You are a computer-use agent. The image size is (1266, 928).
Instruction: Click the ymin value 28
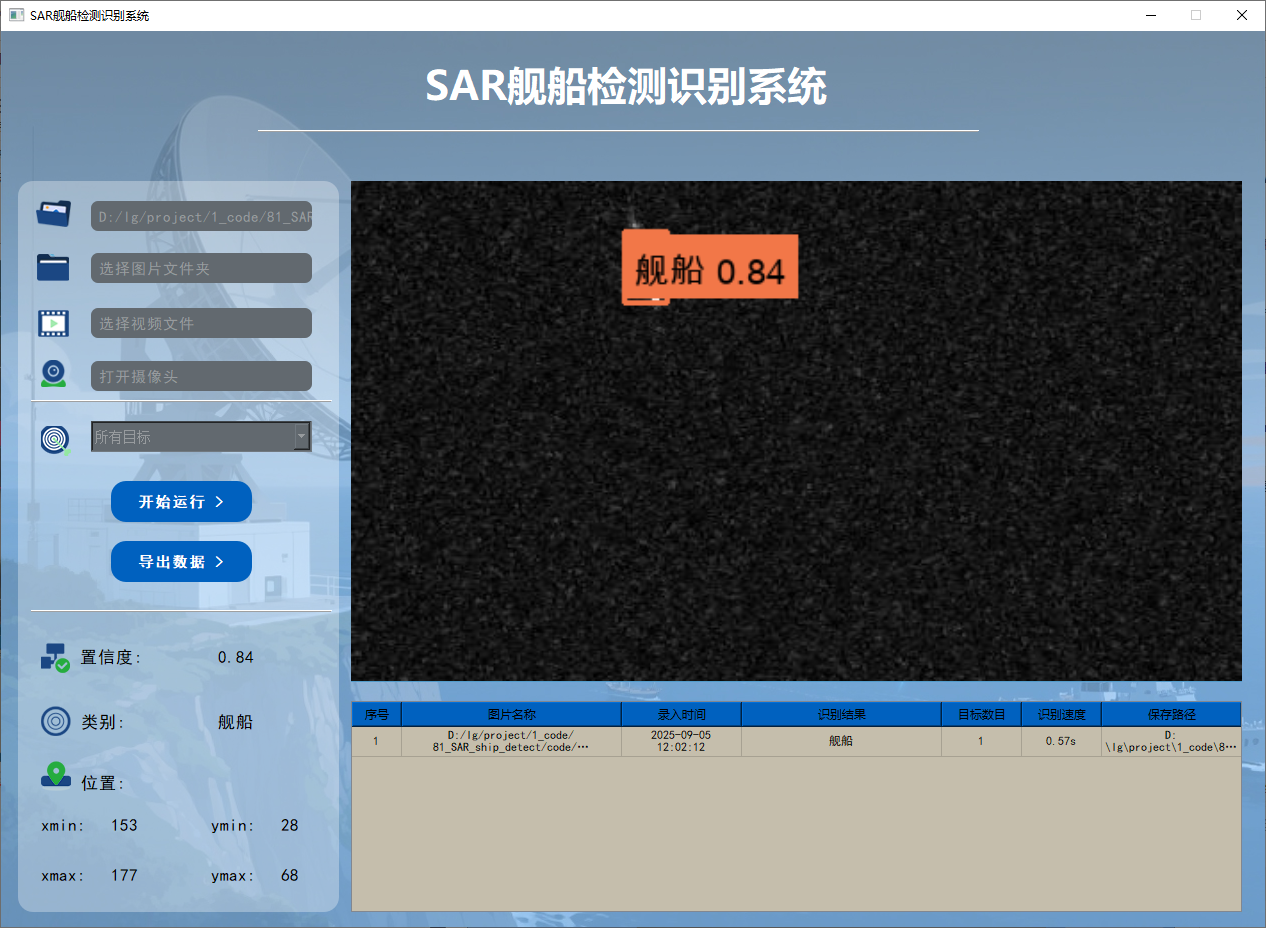[290, 825]
